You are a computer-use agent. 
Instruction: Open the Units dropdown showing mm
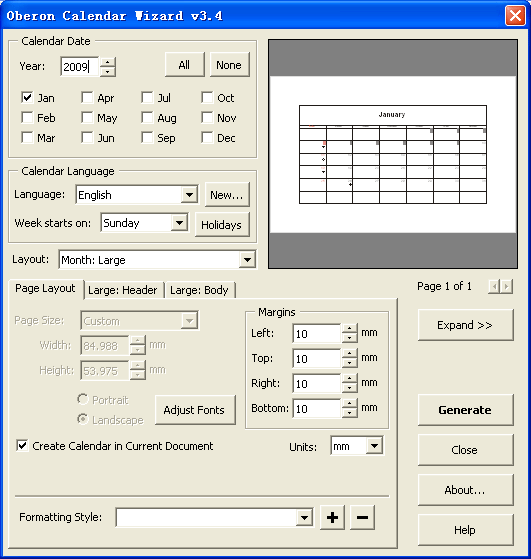(x=357, y=446)
